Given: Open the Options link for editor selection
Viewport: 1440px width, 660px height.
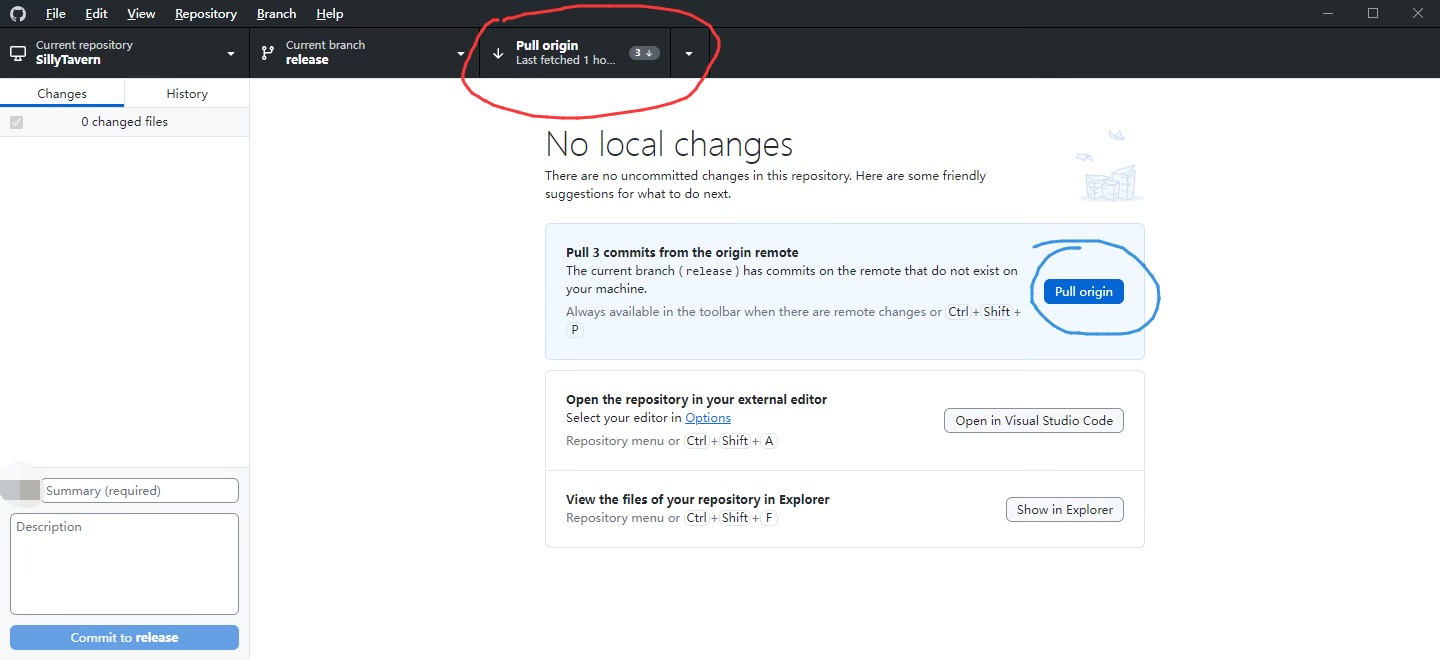Looking at the screenshot, I should coord(708,418).
